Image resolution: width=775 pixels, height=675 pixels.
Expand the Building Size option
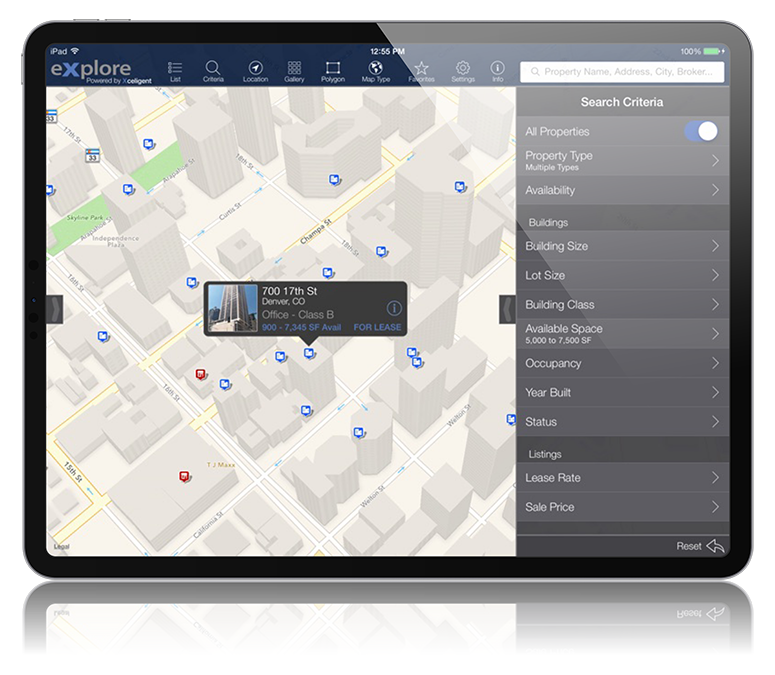click(621, 246)
